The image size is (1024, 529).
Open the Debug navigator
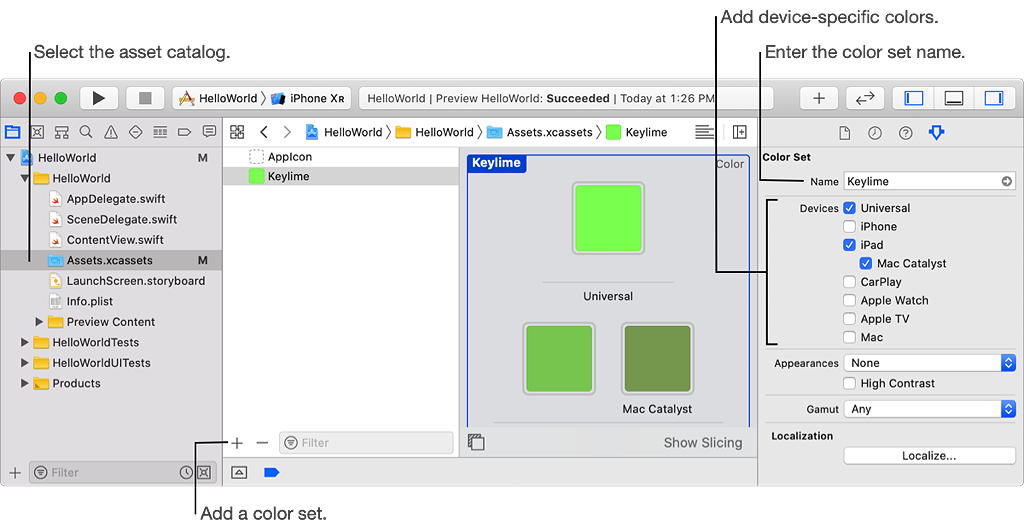click(x=160, y=132)
